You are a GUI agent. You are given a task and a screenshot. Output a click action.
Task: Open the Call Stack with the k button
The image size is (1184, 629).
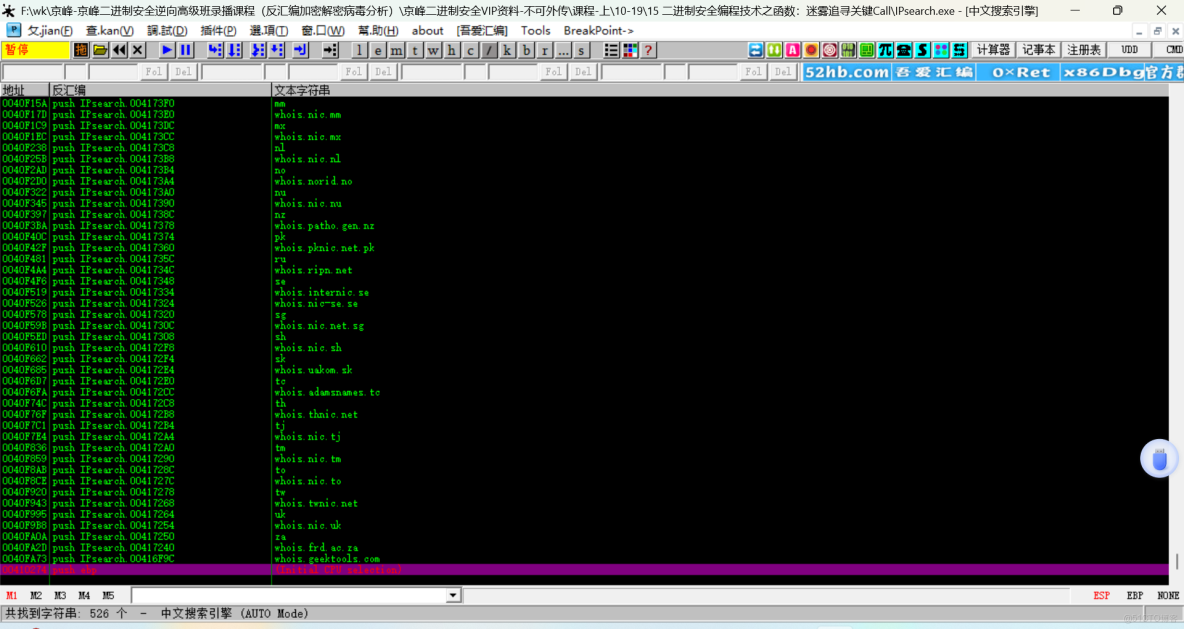pos(507,51)
